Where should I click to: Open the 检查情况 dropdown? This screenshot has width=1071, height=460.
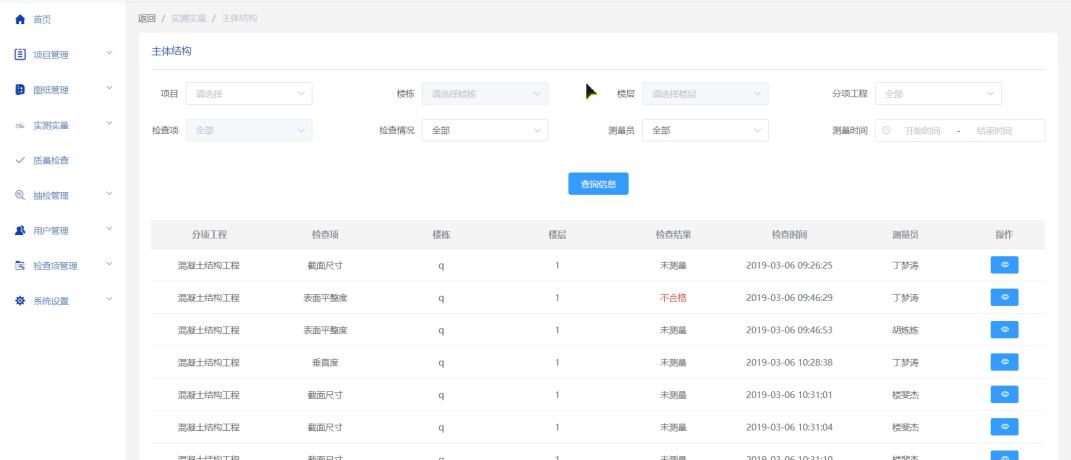pos(484,130)
